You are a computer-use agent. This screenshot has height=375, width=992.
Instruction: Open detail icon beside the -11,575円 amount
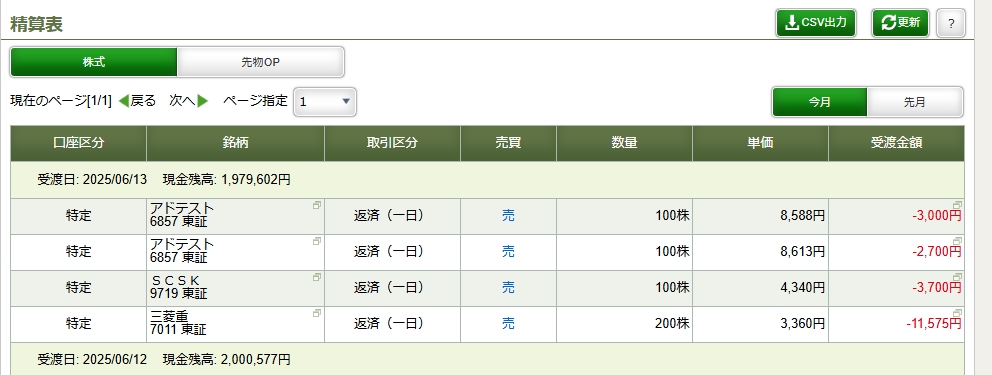(x=957, y=313)
